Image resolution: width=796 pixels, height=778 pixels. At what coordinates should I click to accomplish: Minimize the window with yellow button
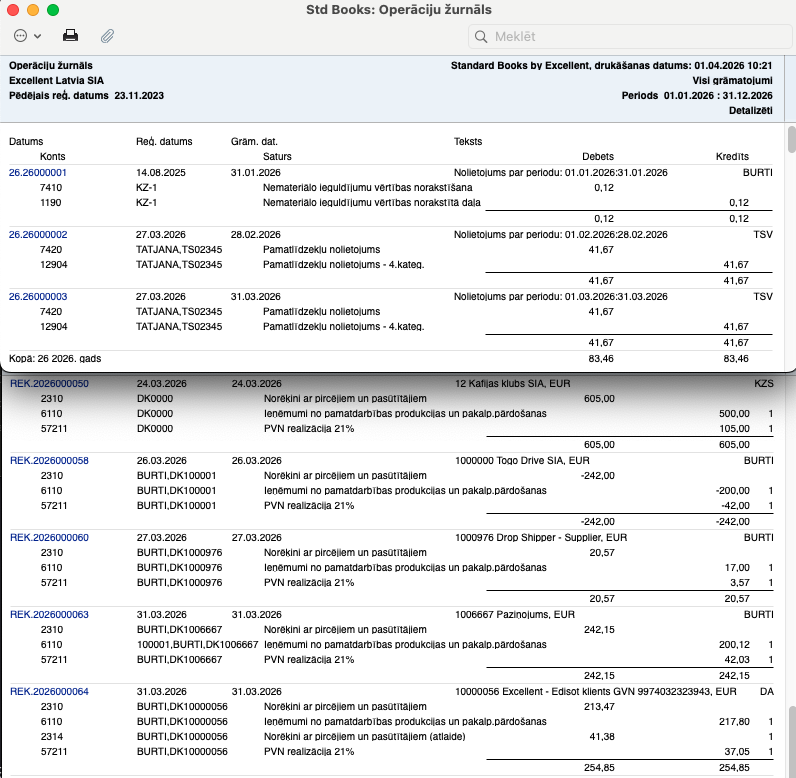[x=33, y=9]
